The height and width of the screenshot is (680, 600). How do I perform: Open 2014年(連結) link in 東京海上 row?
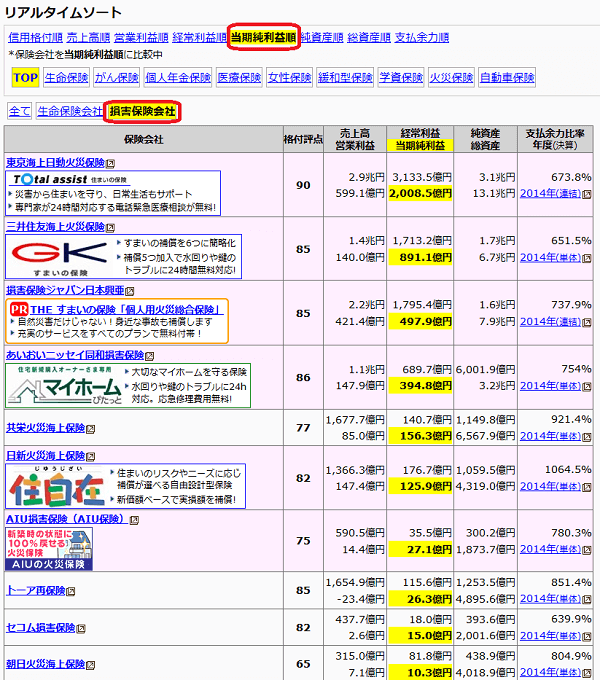[x=550, y=193]
